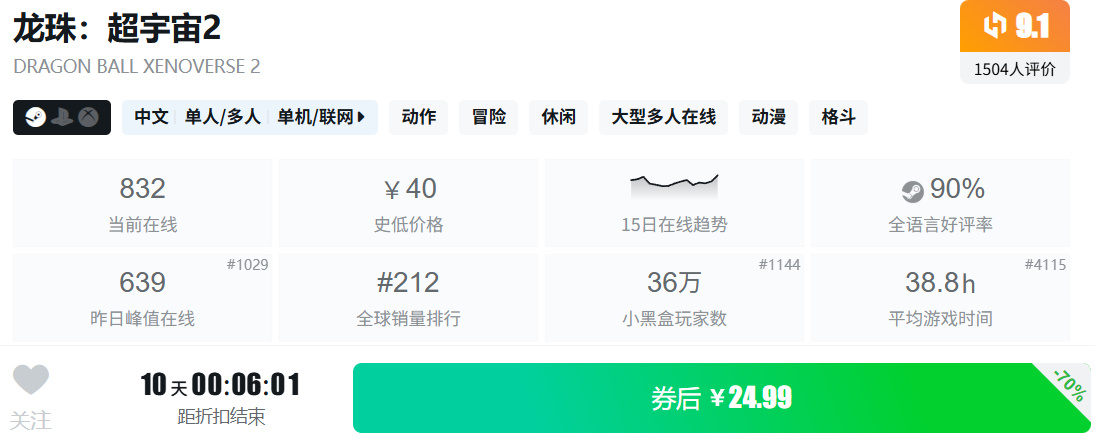Viewport: 1095px width, 441px height.
Task: Click the Xbox platform icon
Action: pyautogui.click(x=87, y=117)
